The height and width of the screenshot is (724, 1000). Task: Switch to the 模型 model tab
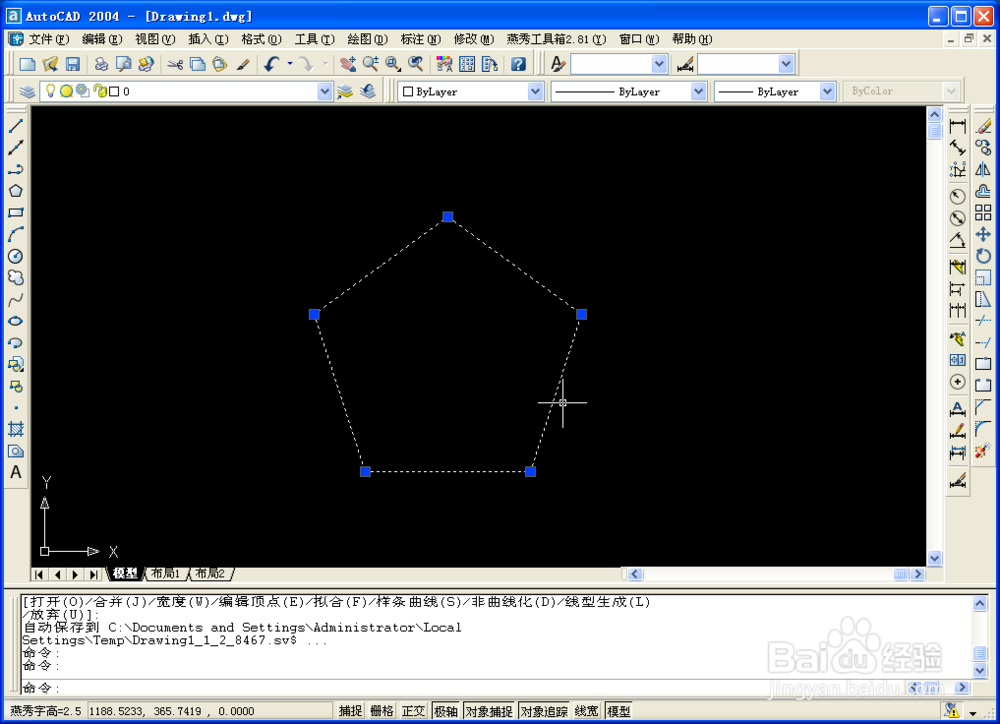tap(124, 573)
